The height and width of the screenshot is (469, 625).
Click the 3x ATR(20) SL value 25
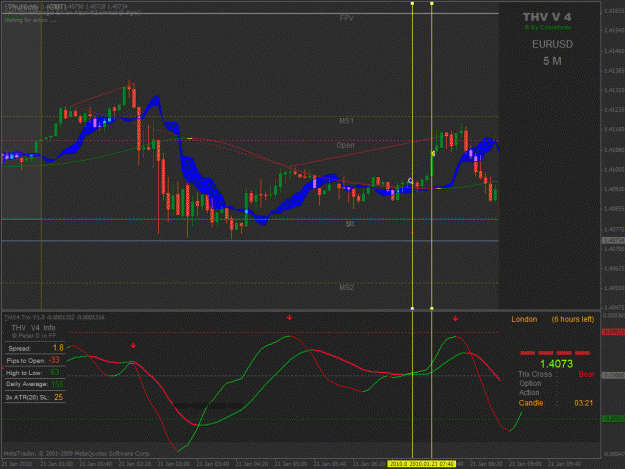[x=59, y=397]
